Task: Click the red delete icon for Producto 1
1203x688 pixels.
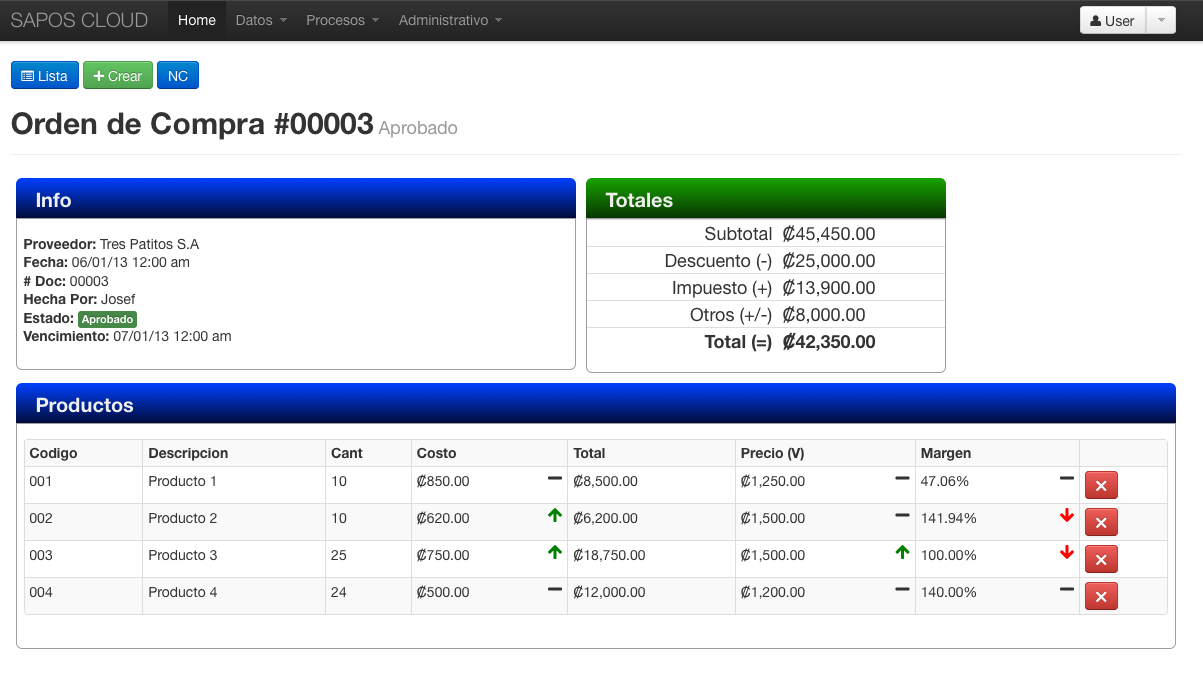Action: [x=1101, y=485]
